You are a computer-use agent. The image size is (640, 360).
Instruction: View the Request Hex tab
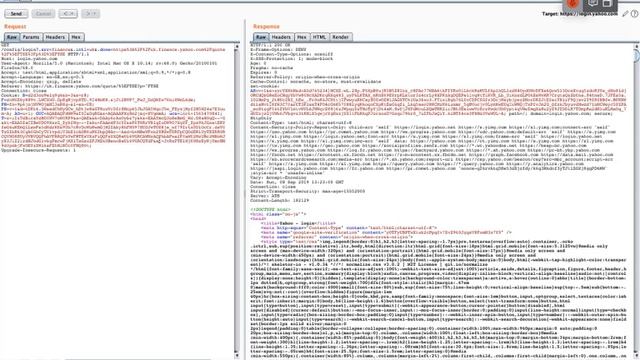[x=76, y=37]
